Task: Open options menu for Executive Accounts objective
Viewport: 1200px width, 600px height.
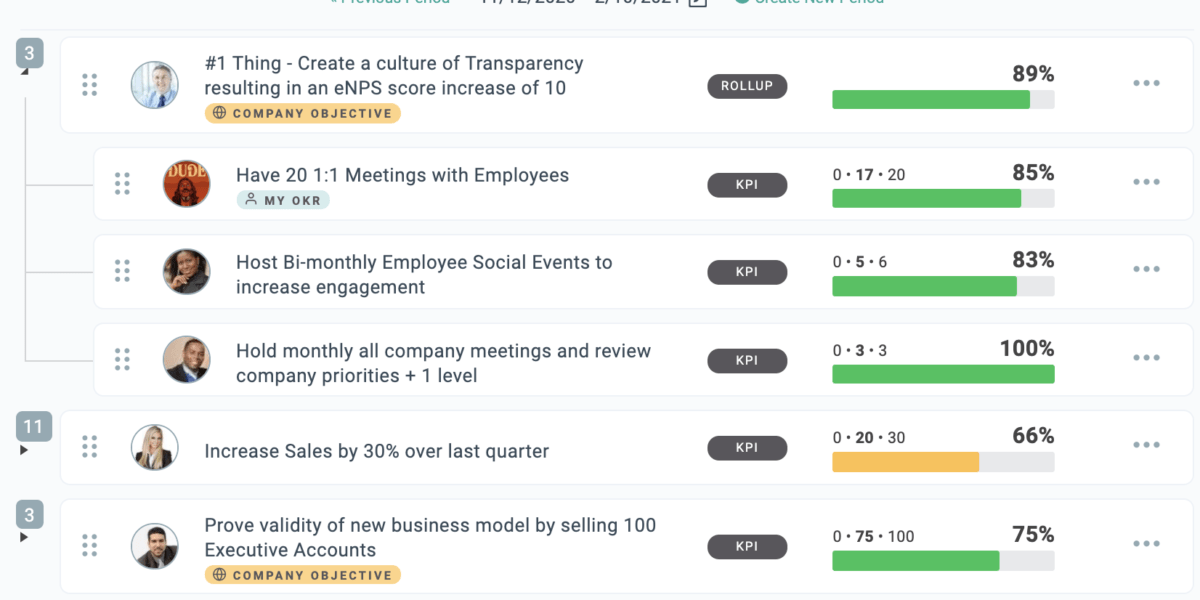Action: (x=1146, y=543)
